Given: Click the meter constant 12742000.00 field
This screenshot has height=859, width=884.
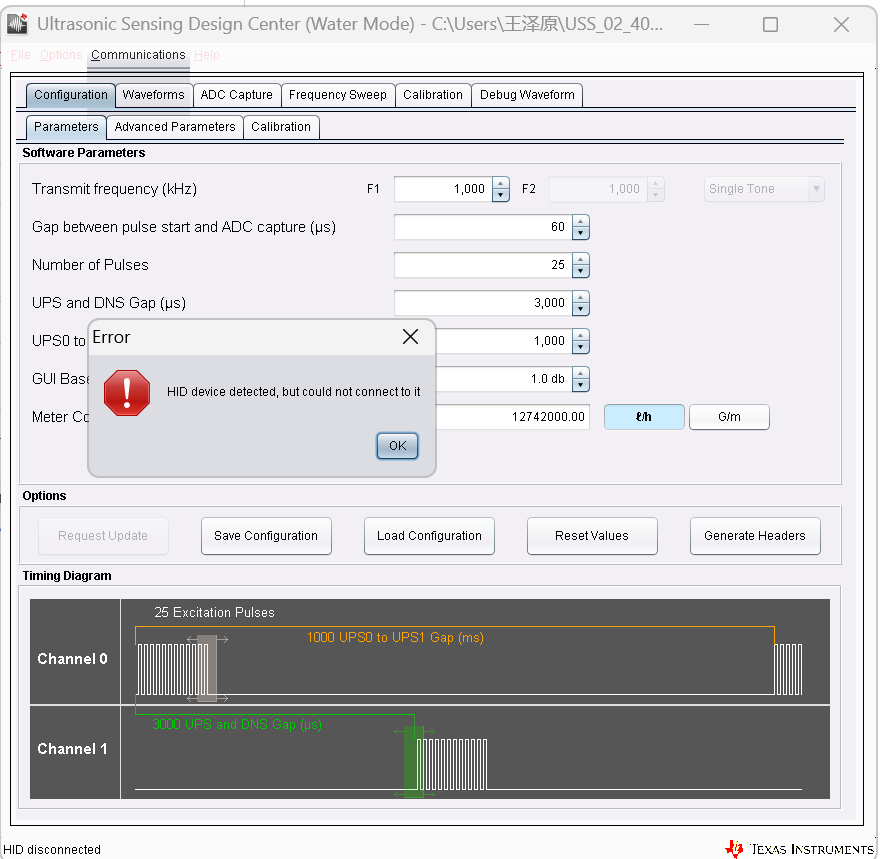Looking at the screenshot, I should (512, 417).
